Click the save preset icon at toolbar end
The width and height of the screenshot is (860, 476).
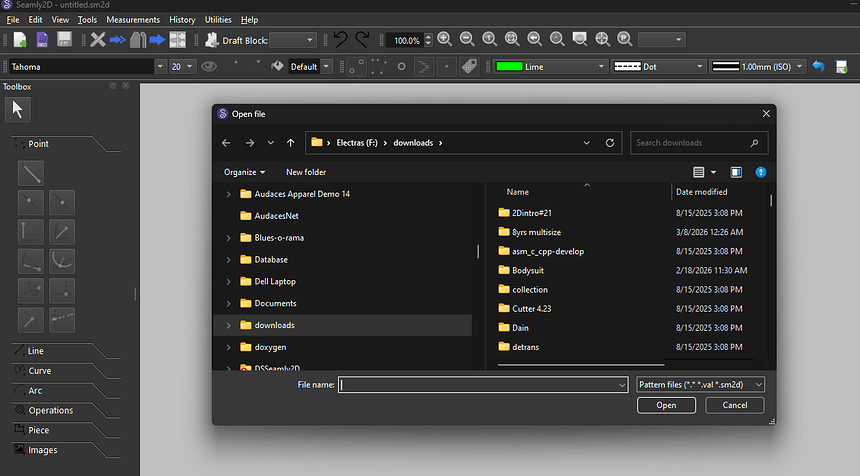[x=841, y=67]
